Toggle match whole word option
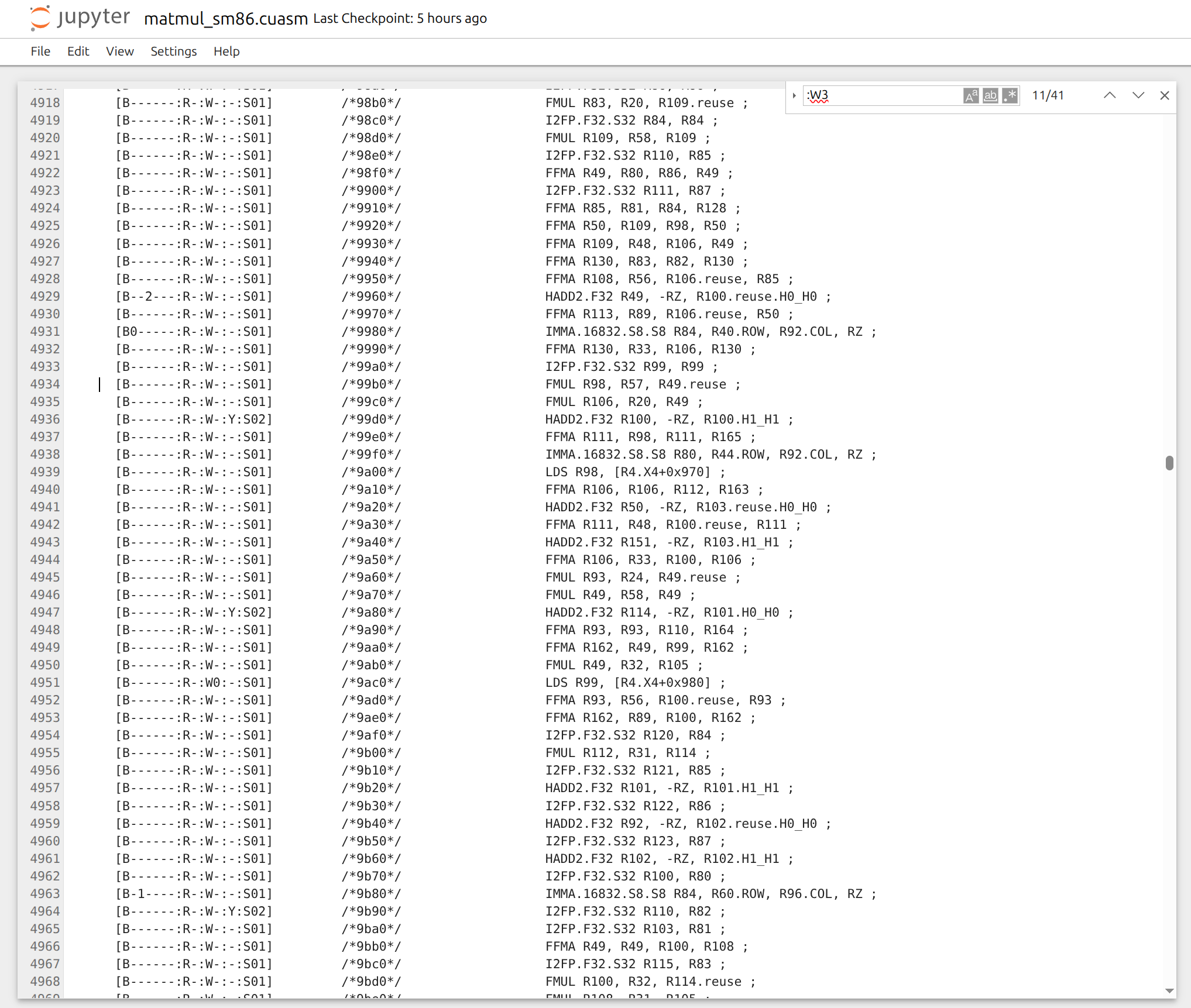This screenshot has width=1191, height=1008. coord(990,95)
